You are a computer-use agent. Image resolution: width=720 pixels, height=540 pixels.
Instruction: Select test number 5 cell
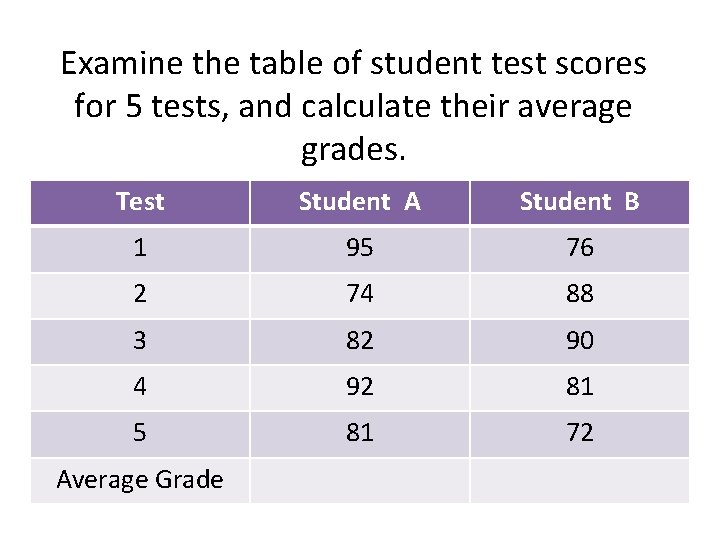pyautogui.click(x=140, y=433)
